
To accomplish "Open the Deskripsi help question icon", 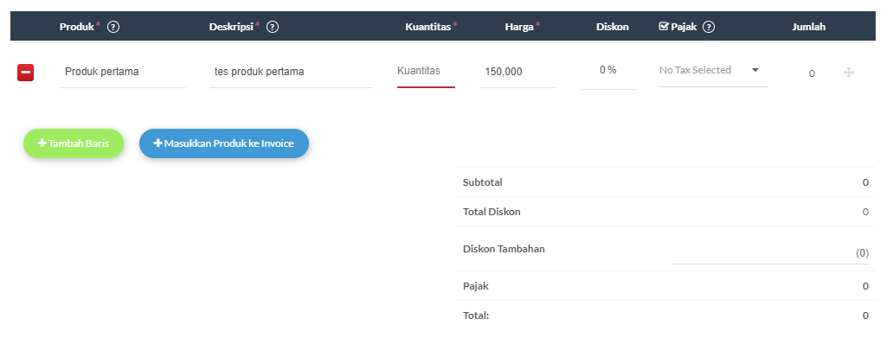I will pos(273,27).
